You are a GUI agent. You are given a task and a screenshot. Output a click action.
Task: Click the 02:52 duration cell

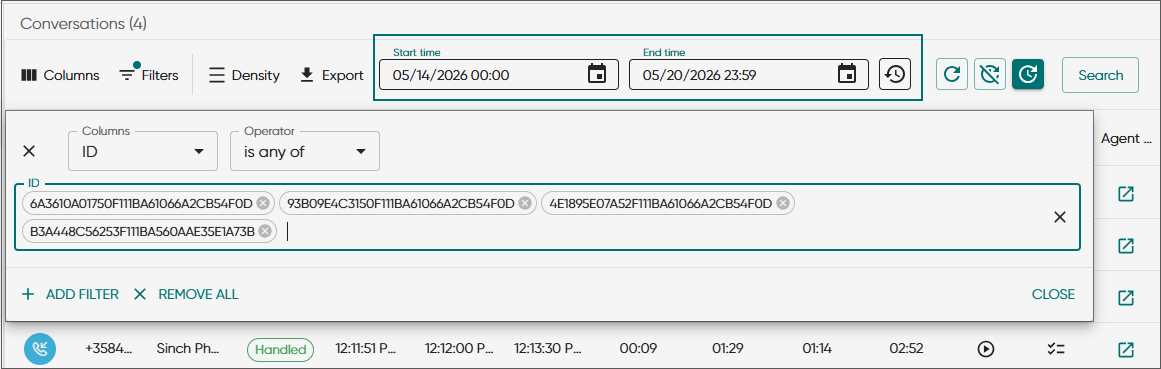tap(906, 348)
